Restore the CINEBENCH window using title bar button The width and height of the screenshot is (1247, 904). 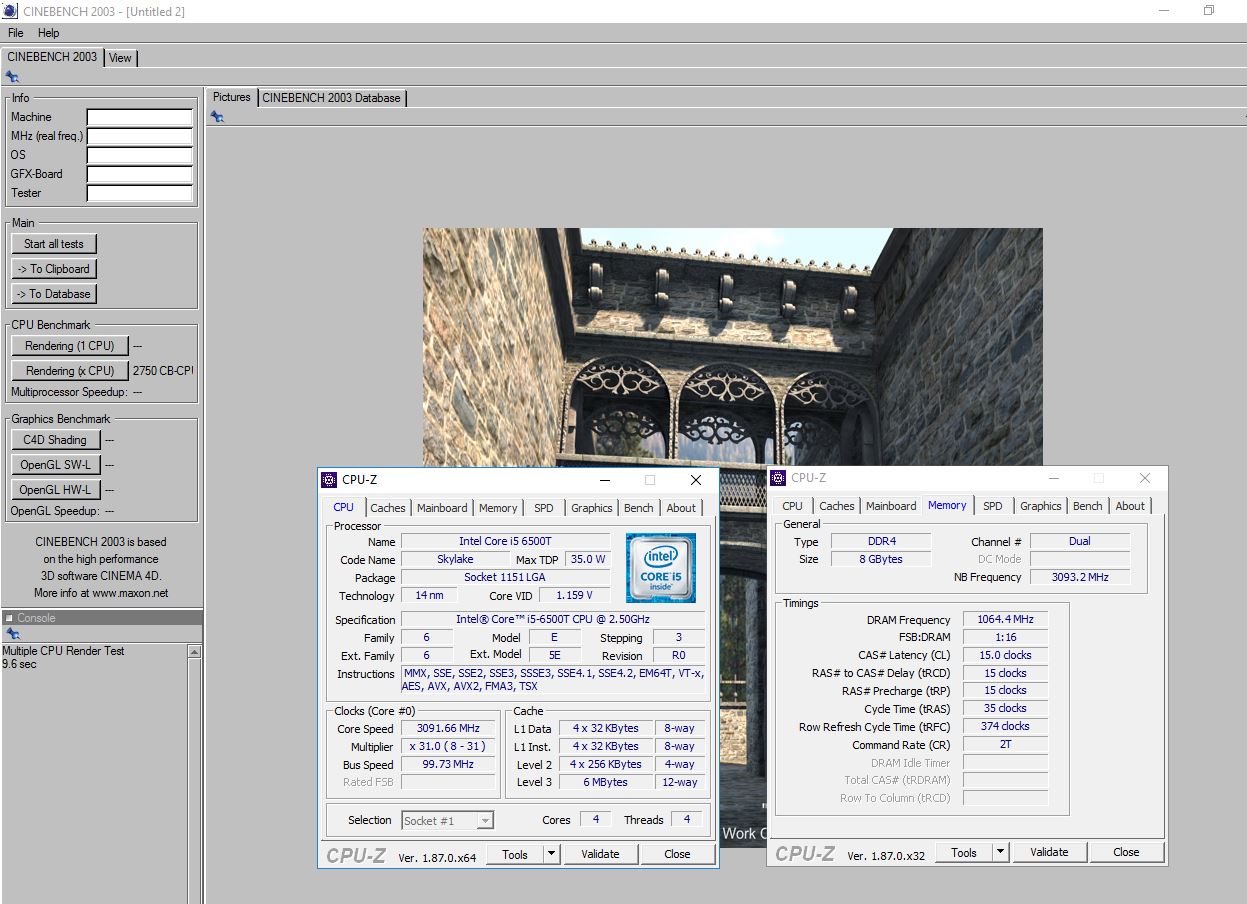(x=1208, y=11)
